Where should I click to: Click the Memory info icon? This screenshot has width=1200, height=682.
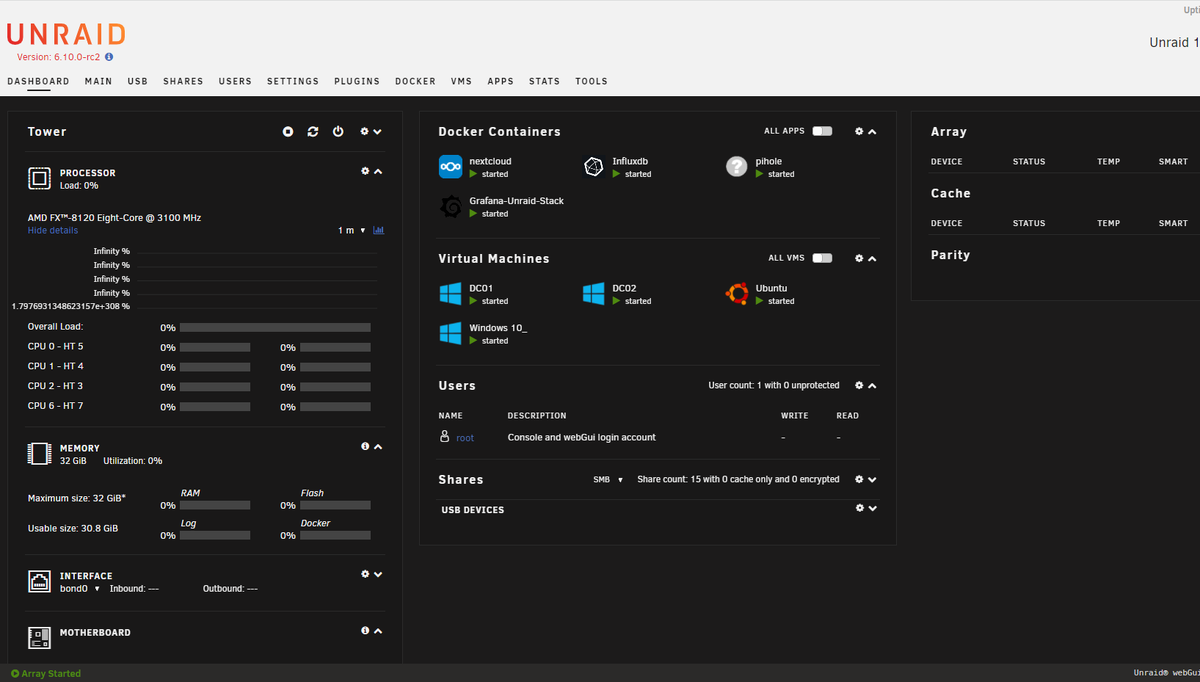[365, 446]
